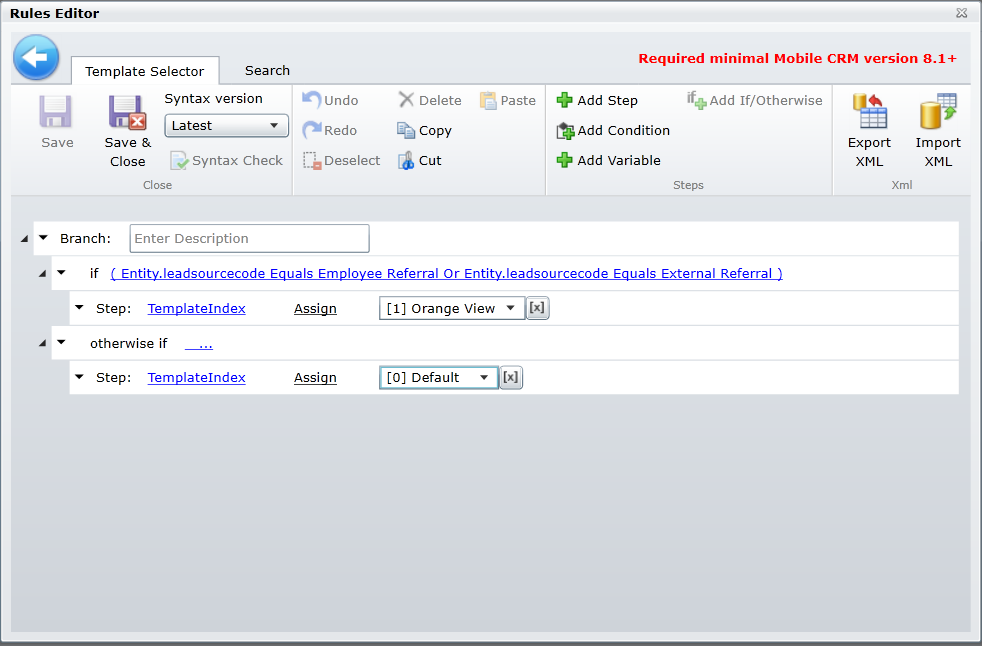The width and height of the screenshot is (982, 646).
Task: Run the Syntax Check
Action: [227, 160]
